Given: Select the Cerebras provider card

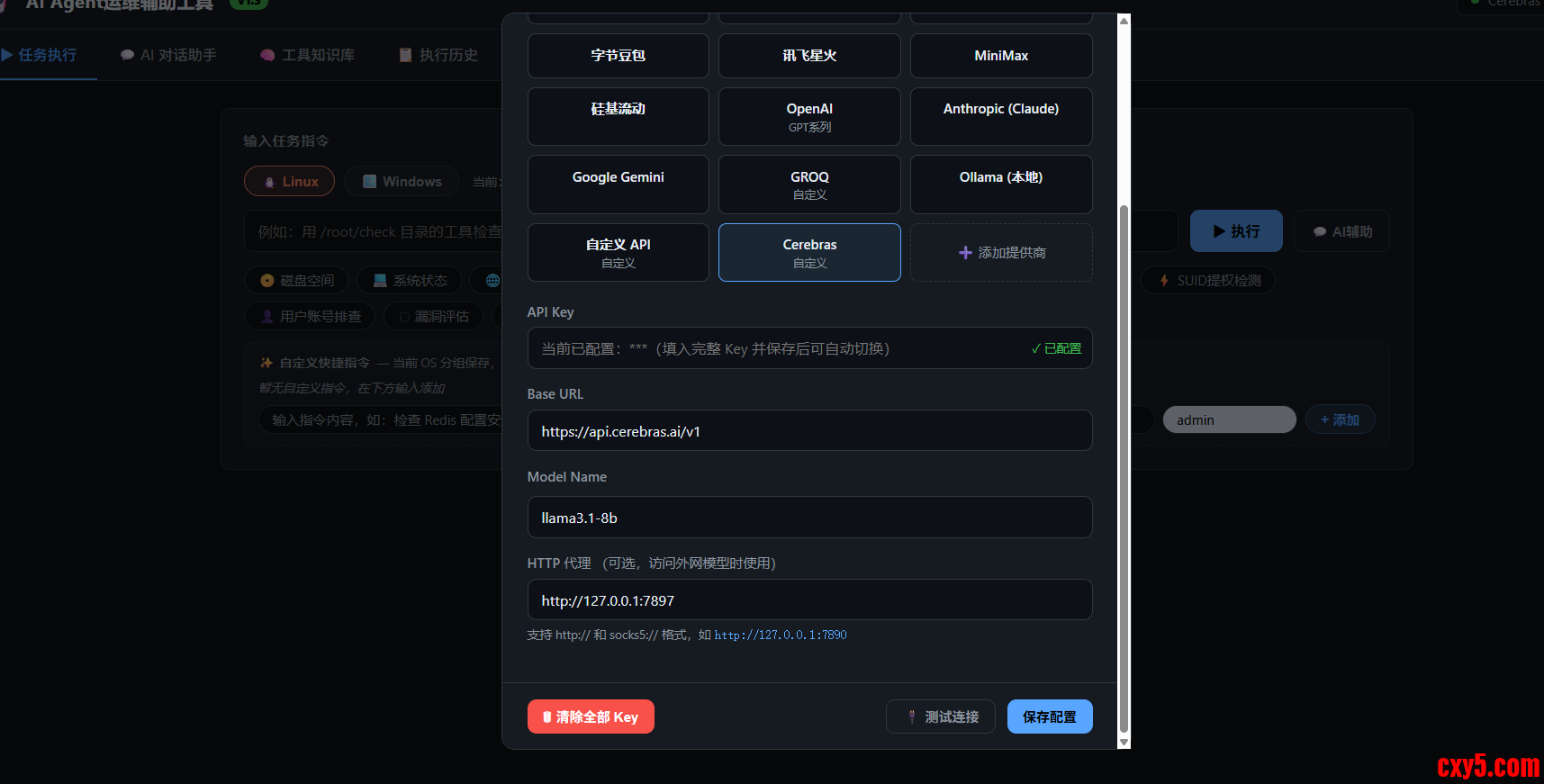Looking at the screenshot, I should click(x=809, y=253).
